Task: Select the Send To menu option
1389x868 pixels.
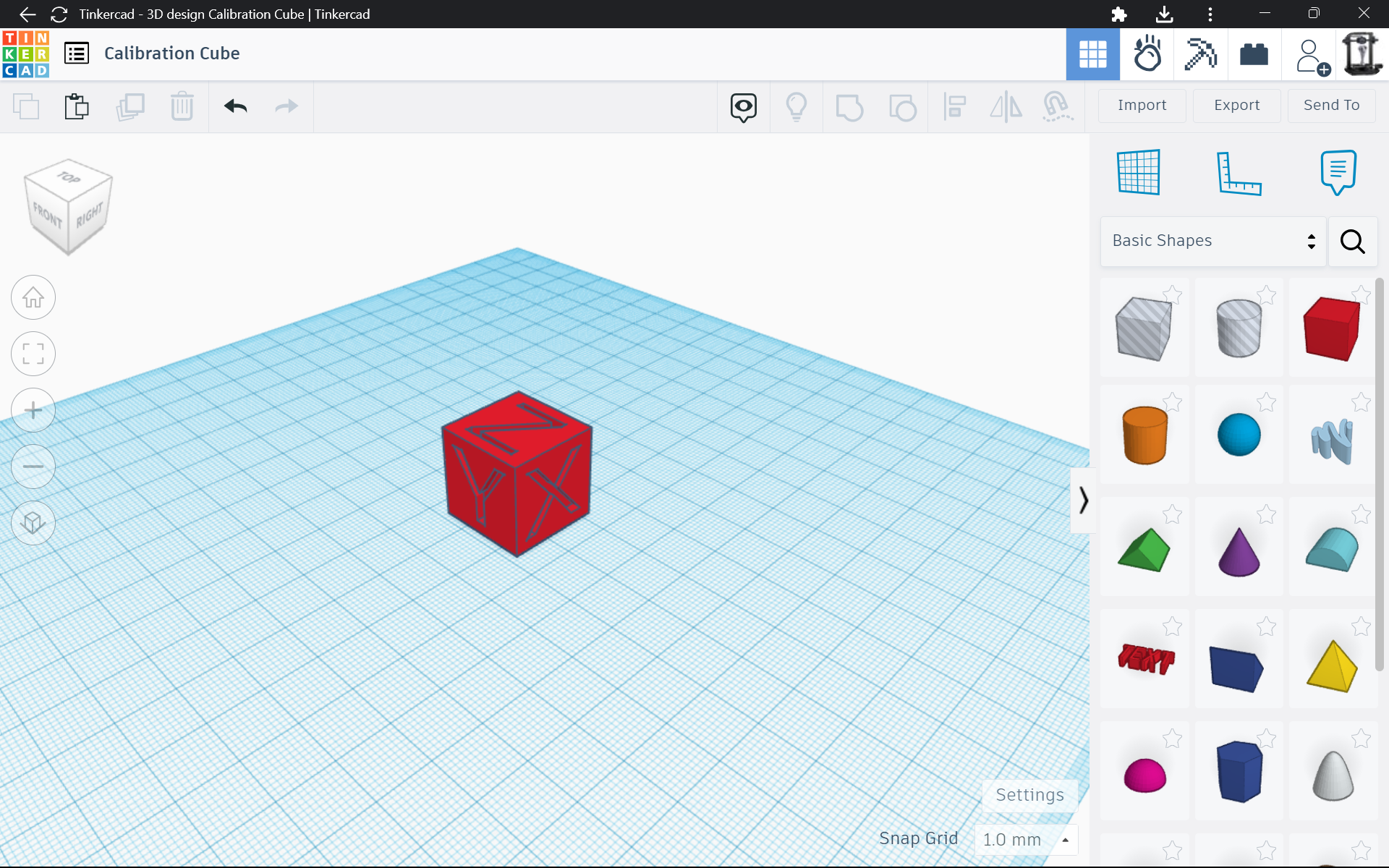Action: (x=1331, y=105)
